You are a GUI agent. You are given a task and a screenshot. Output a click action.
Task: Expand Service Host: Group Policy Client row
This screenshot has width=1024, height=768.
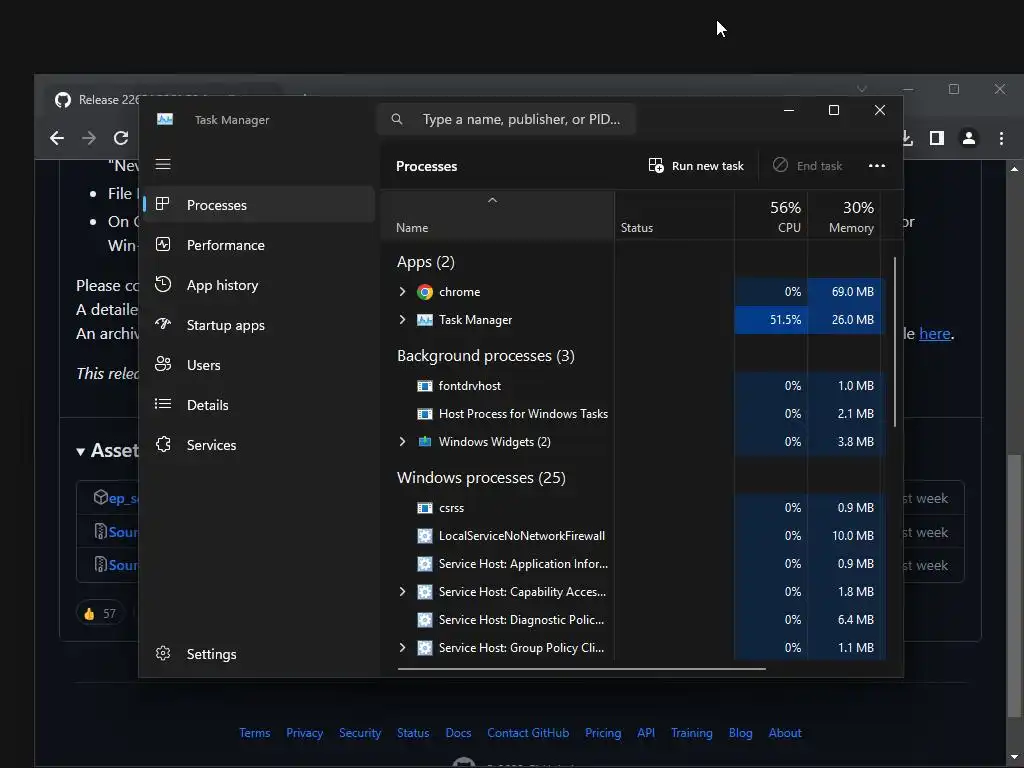(402, 647)
